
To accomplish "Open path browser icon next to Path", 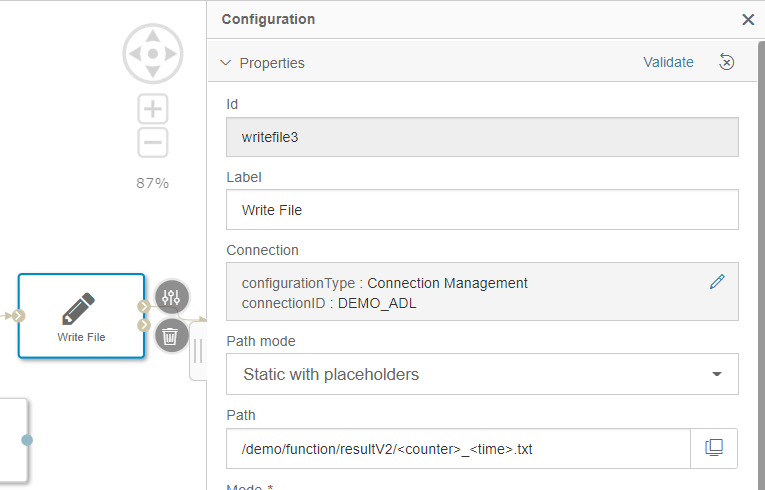I will tap(714, 448).
